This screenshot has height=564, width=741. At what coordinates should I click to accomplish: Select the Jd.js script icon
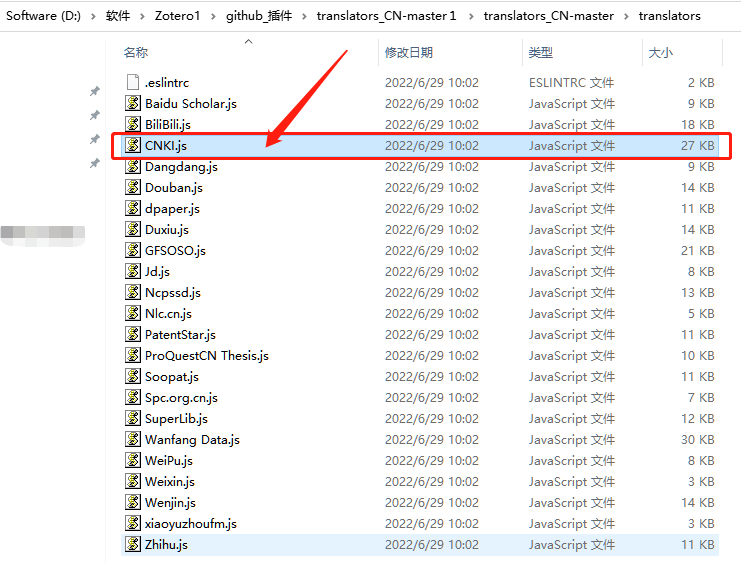click(133, 271)
